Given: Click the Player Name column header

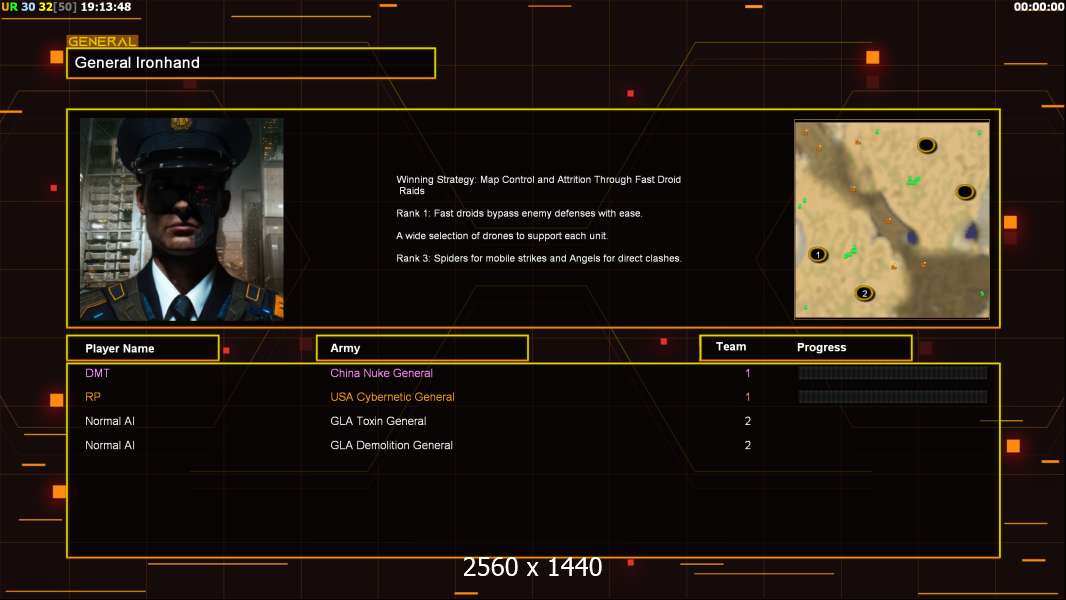Looking at the screenshot, I should point(143,348).
